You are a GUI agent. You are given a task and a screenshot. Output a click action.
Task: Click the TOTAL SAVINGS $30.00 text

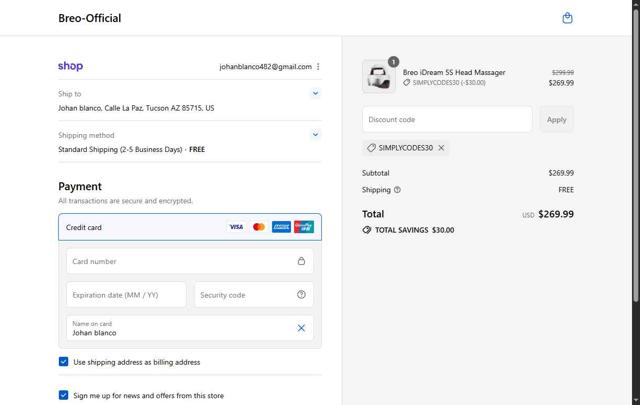pos(415,230)
